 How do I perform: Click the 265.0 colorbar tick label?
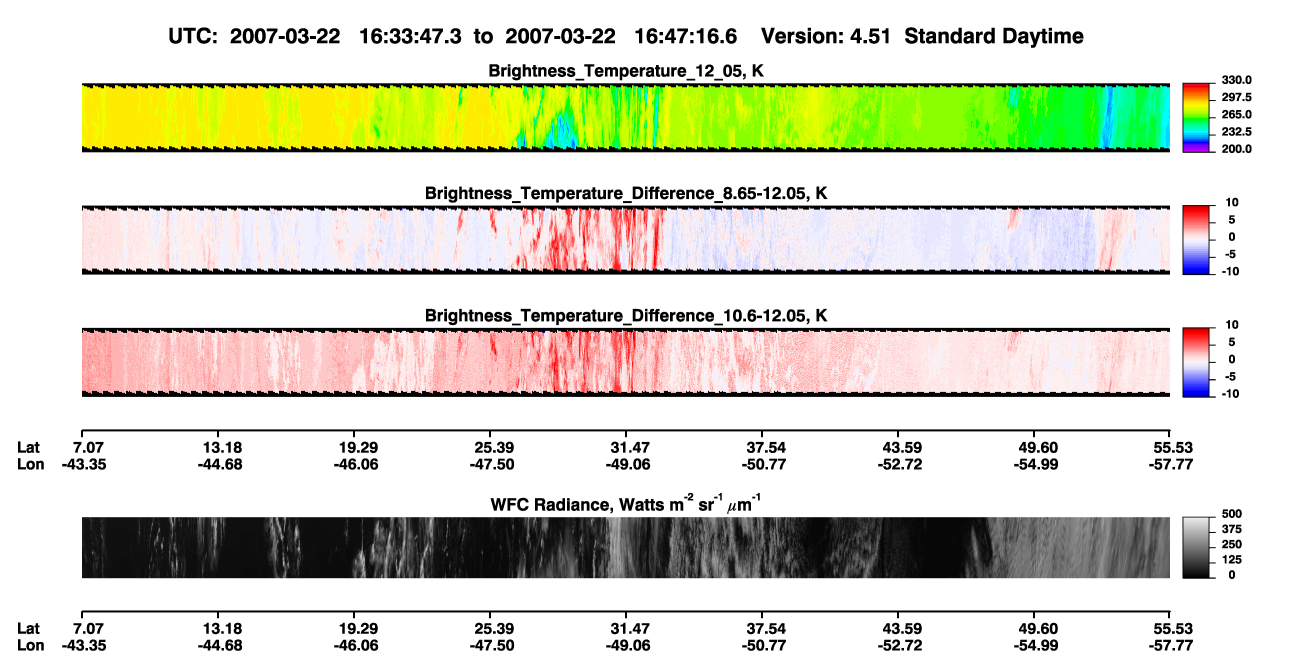coord(1237,114)
